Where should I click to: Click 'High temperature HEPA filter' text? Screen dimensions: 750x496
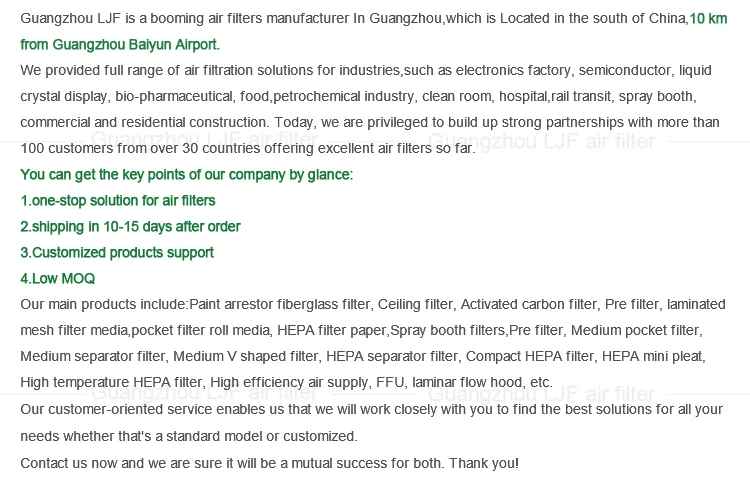[x=112, y=382]
